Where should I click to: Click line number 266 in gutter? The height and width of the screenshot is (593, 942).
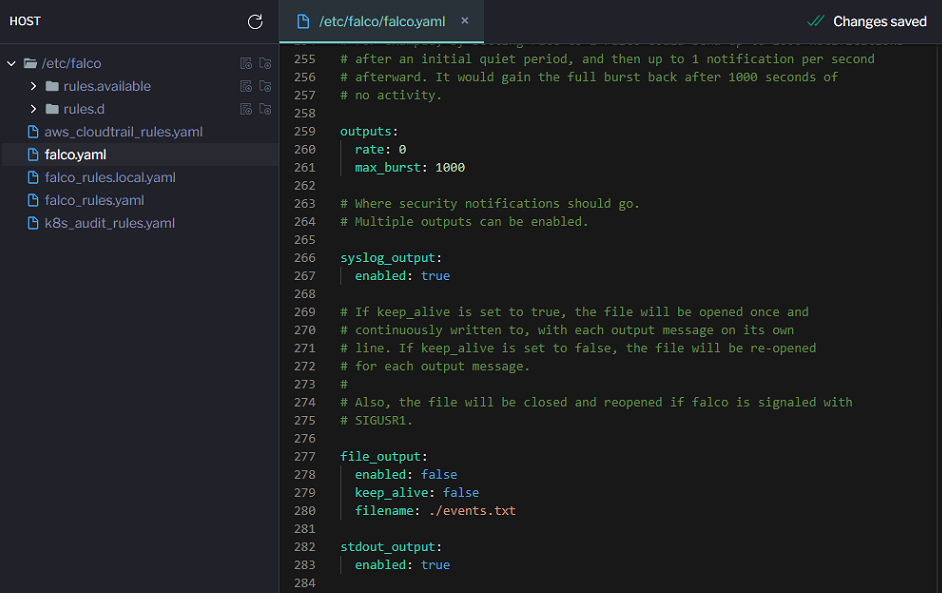click(305, 258)
